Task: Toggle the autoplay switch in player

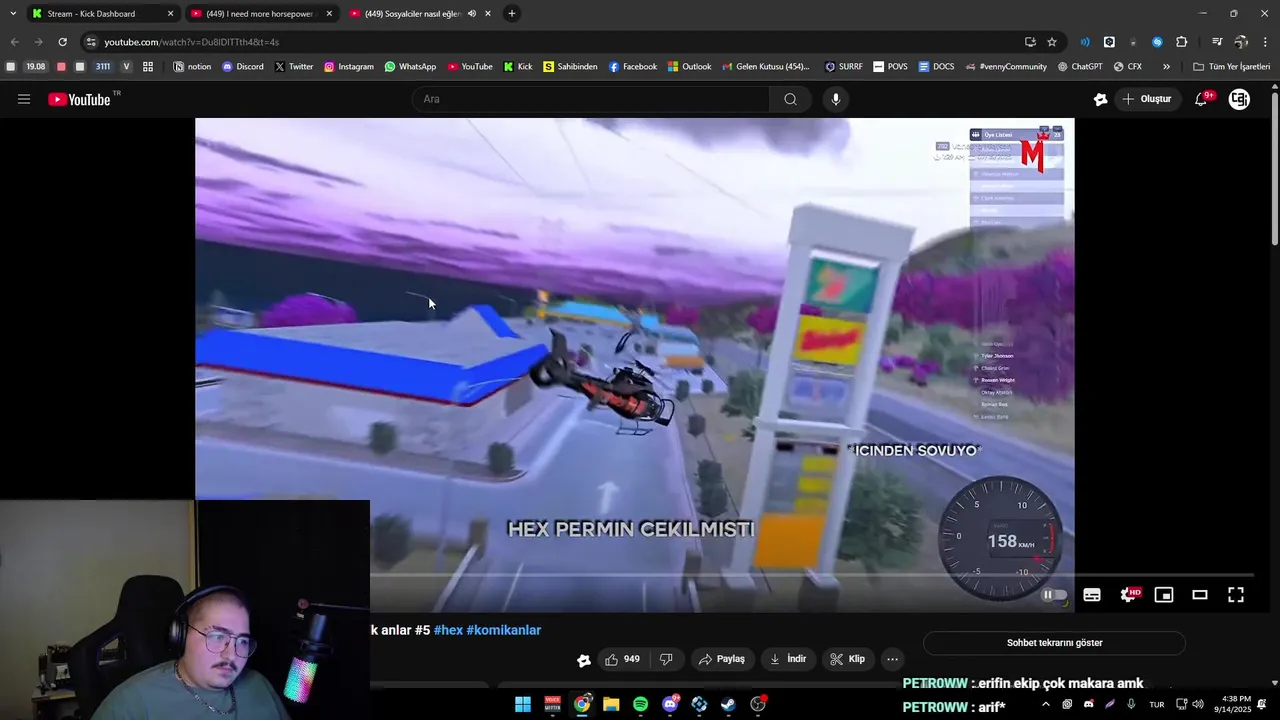Action: pos(1054,595)
